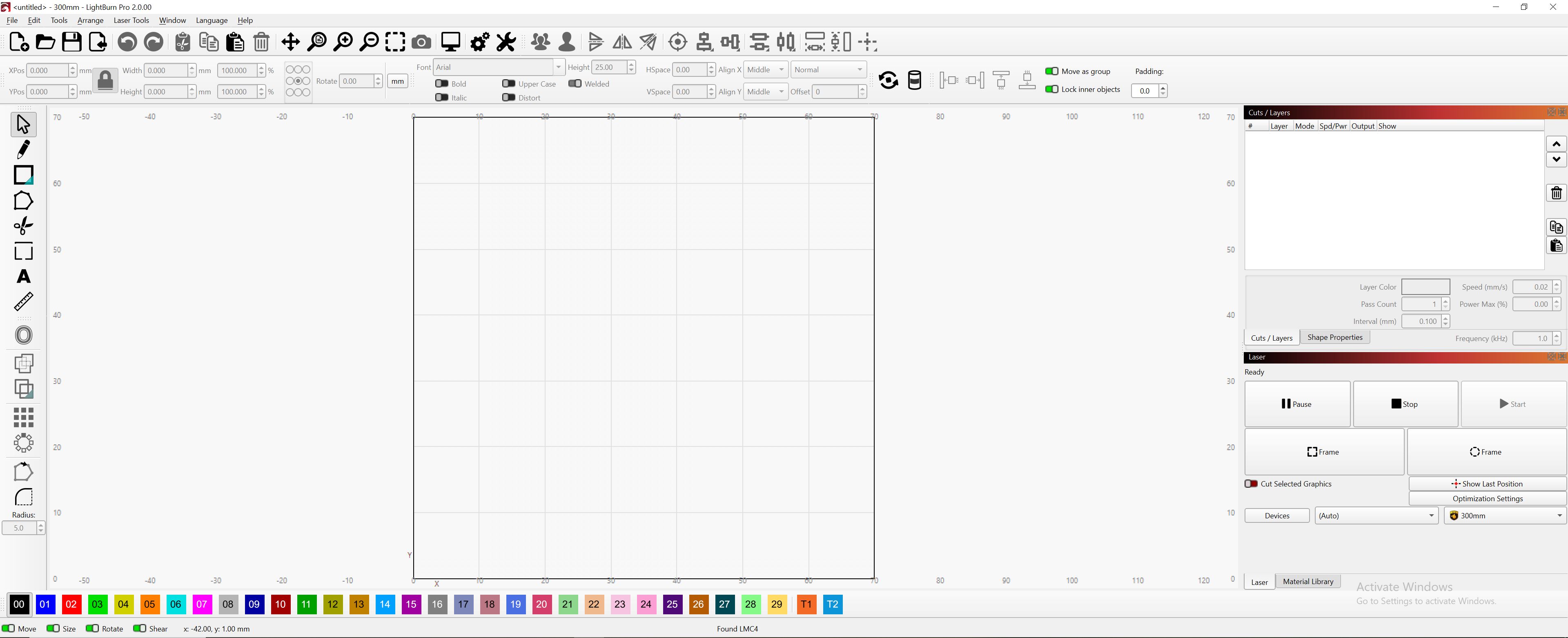Toggle Cut Selected Graphics switch

1252,483
